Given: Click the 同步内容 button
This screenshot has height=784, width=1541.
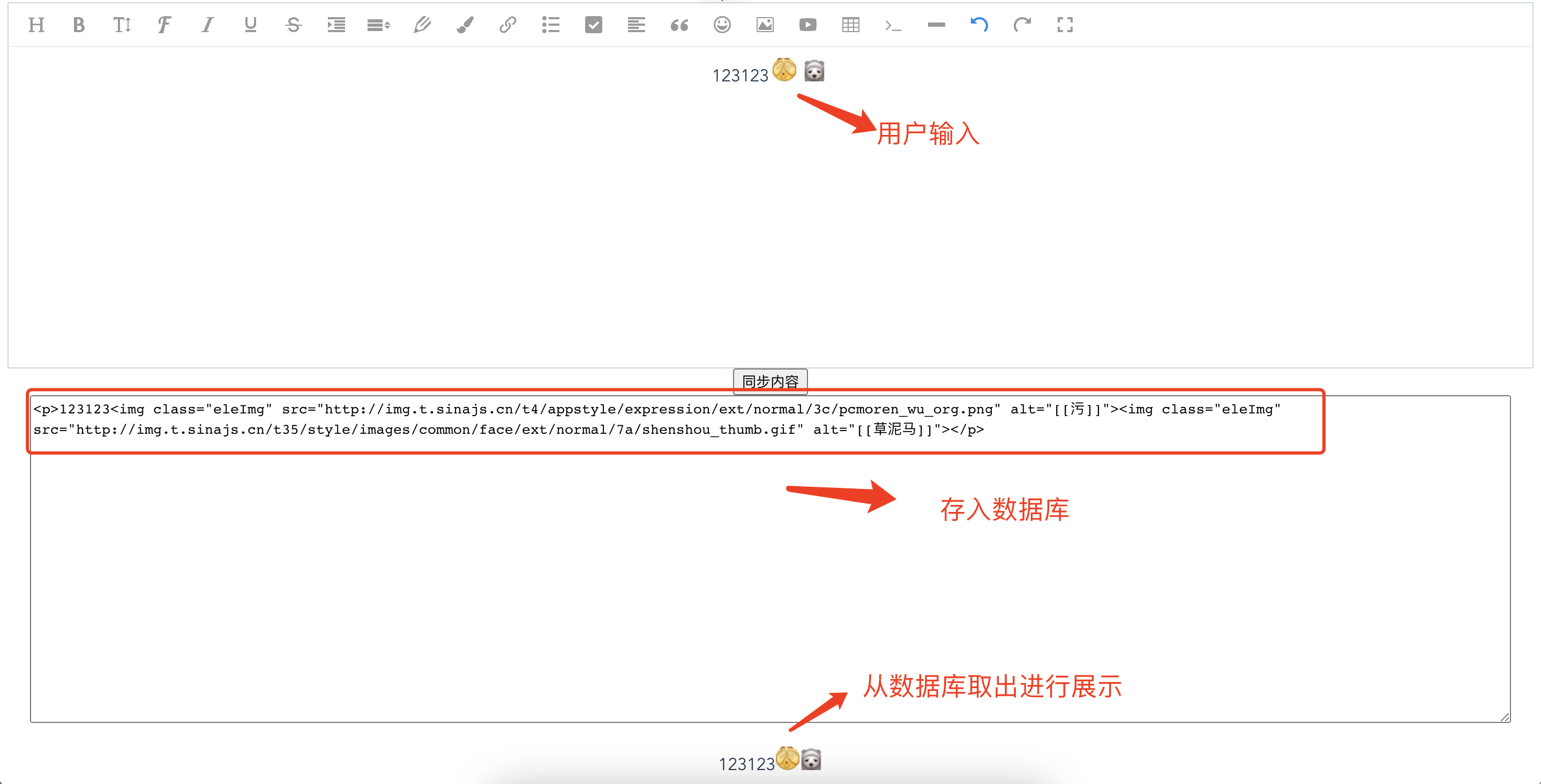Looking at the screenshot, I should (770, 381).
